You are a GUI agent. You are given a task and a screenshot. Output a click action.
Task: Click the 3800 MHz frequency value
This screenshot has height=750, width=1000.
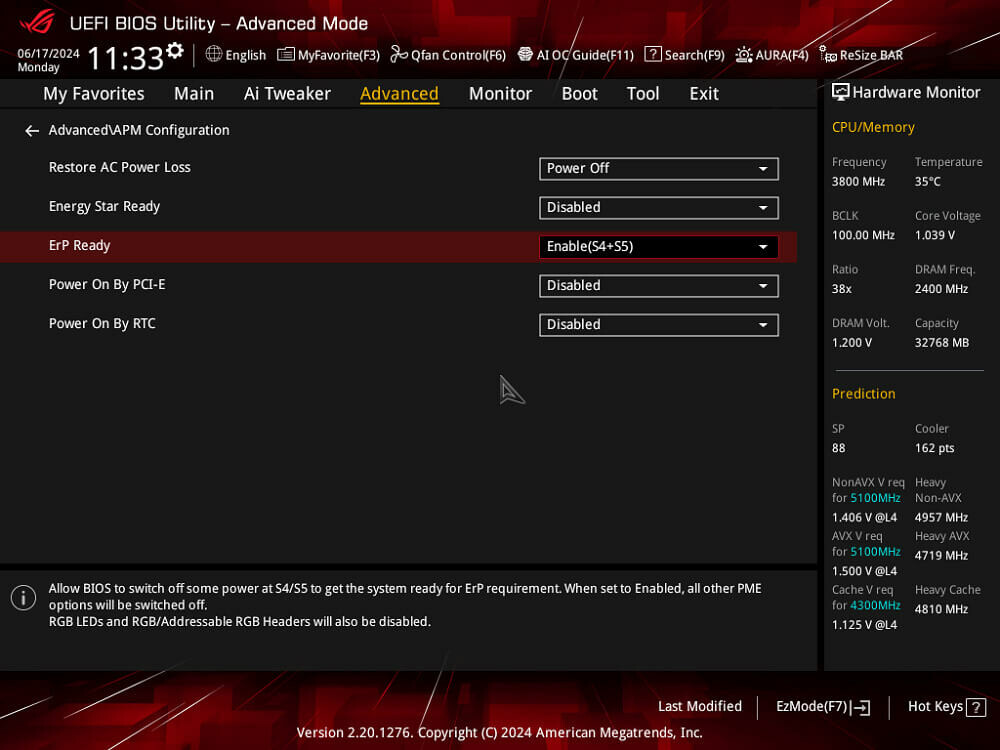click(858, 182)
